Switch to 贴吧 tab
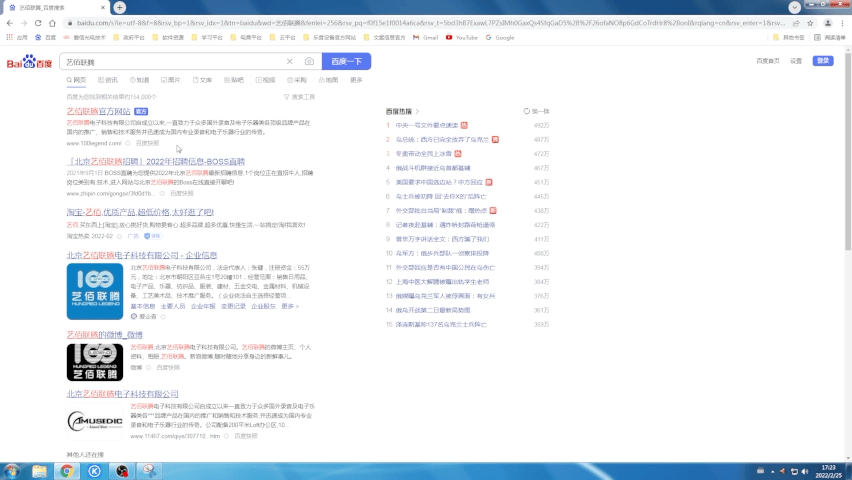 click(x=234, y=80)
